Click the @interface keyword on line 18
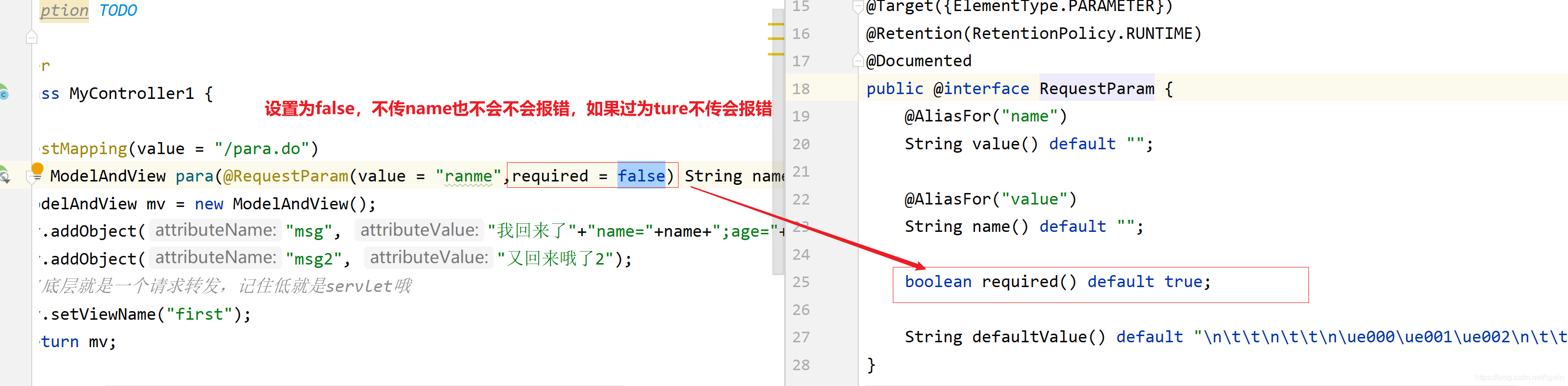 point(981,89)
